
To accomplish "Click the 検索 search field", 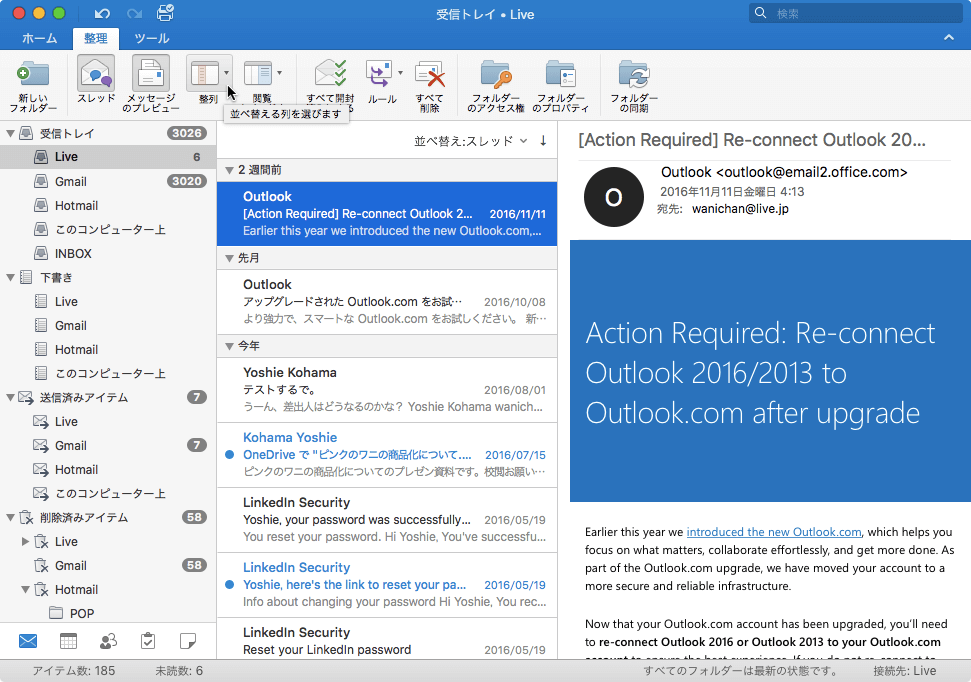I will (x=856, y=13).
